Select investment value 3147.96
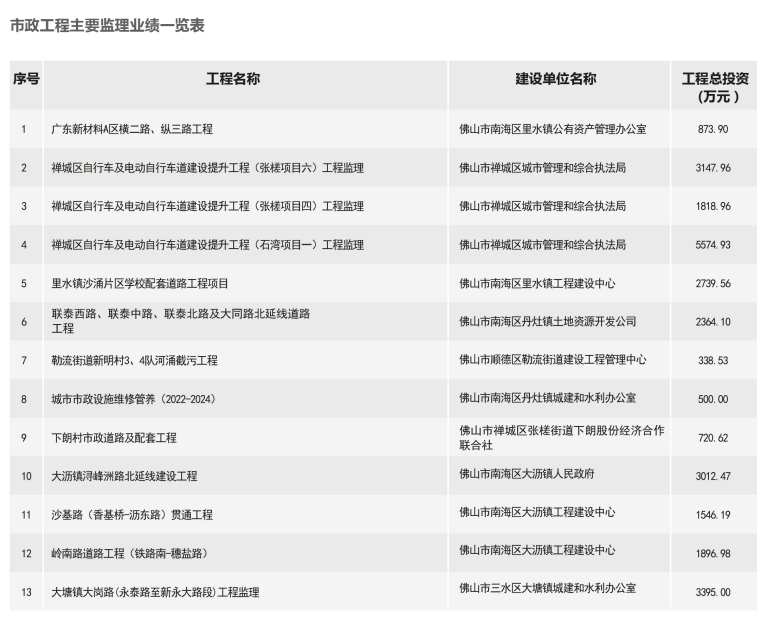Image resolution: width=769 pixels, height=634 pixels. click(x=713, y=168)
